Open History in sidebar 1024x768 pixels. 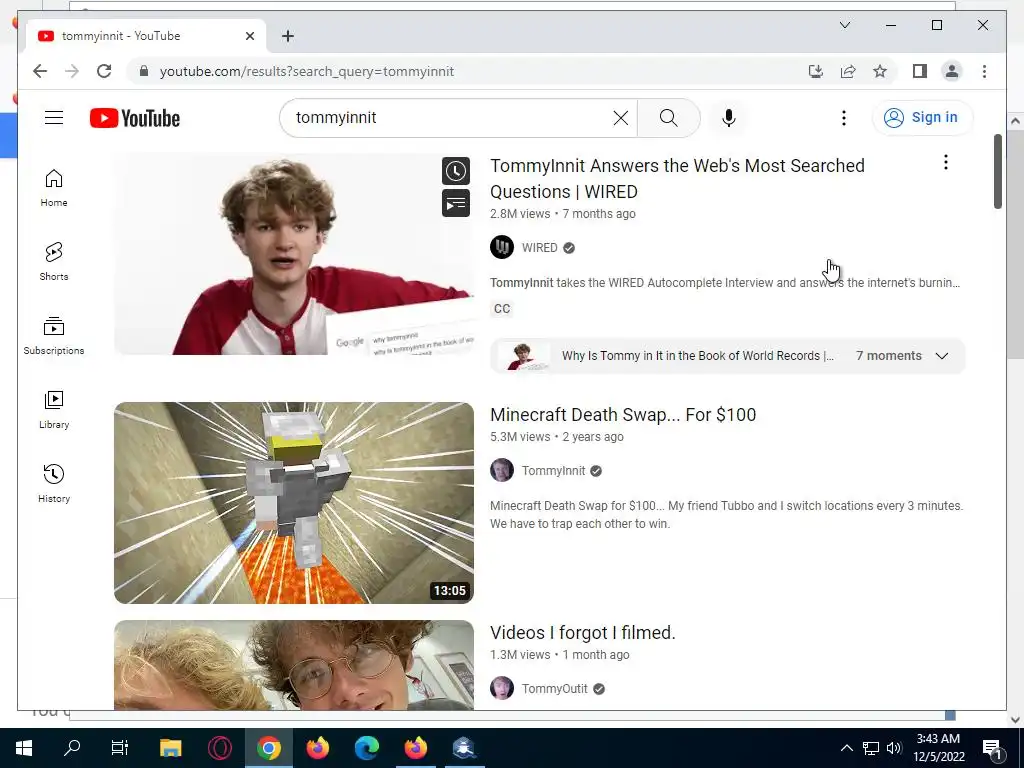pos(54,483)
